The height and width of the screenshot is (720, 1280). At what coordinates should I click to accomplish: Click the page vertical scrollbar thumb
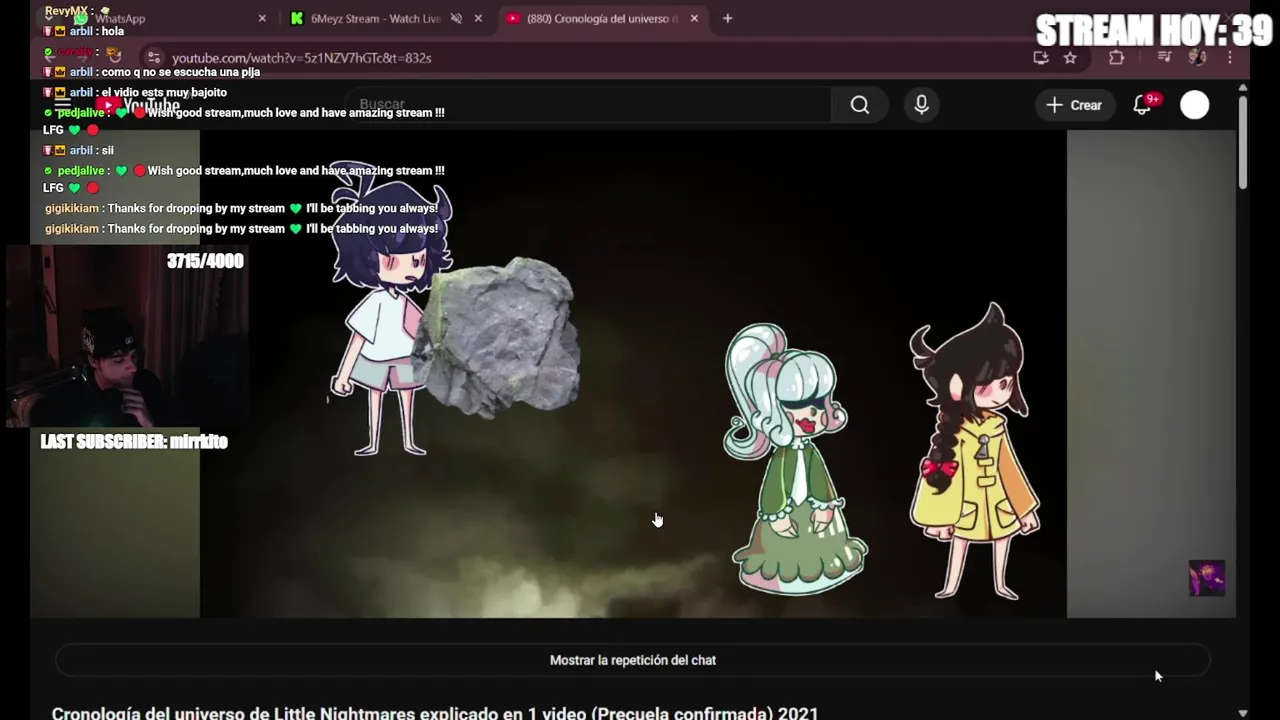(x=1243, y=142)
